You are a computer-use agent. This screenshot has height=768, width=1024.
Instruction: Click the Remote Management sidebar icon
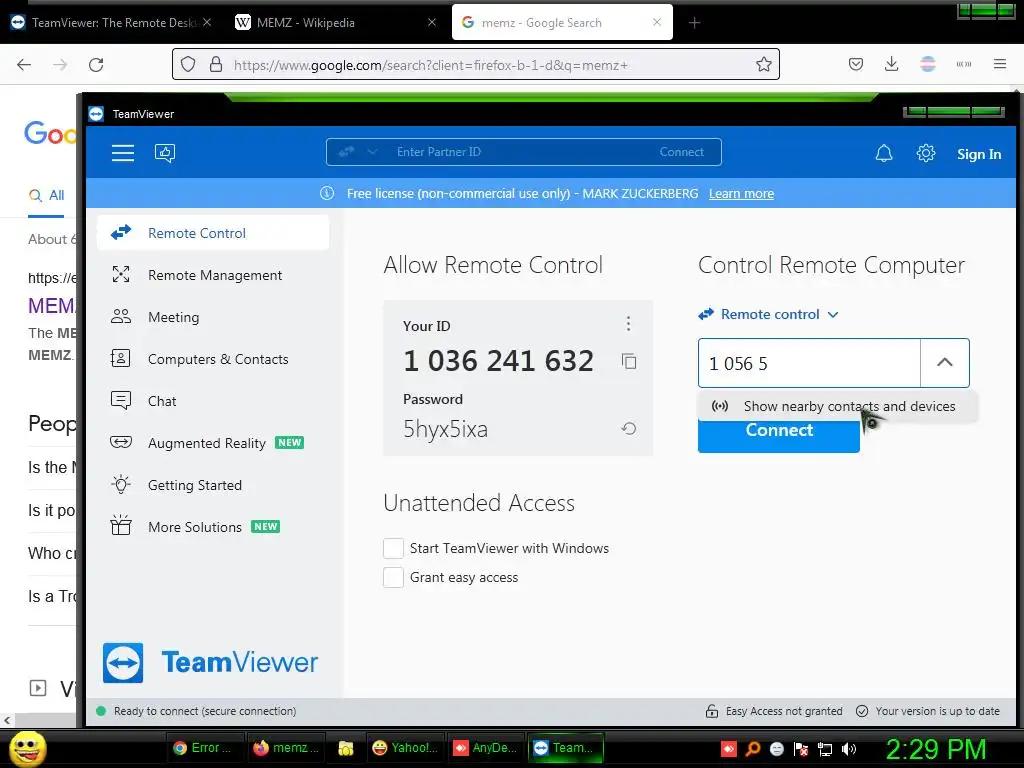click(121, 274)
